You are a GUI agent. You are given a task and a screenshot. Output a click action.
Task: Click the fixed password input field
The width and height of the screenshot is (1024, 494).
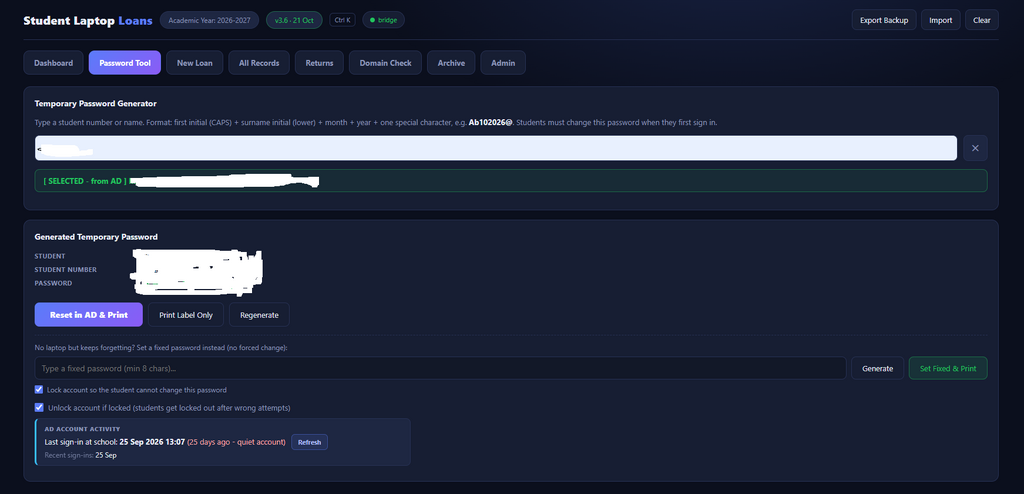[x=440, y=368]
